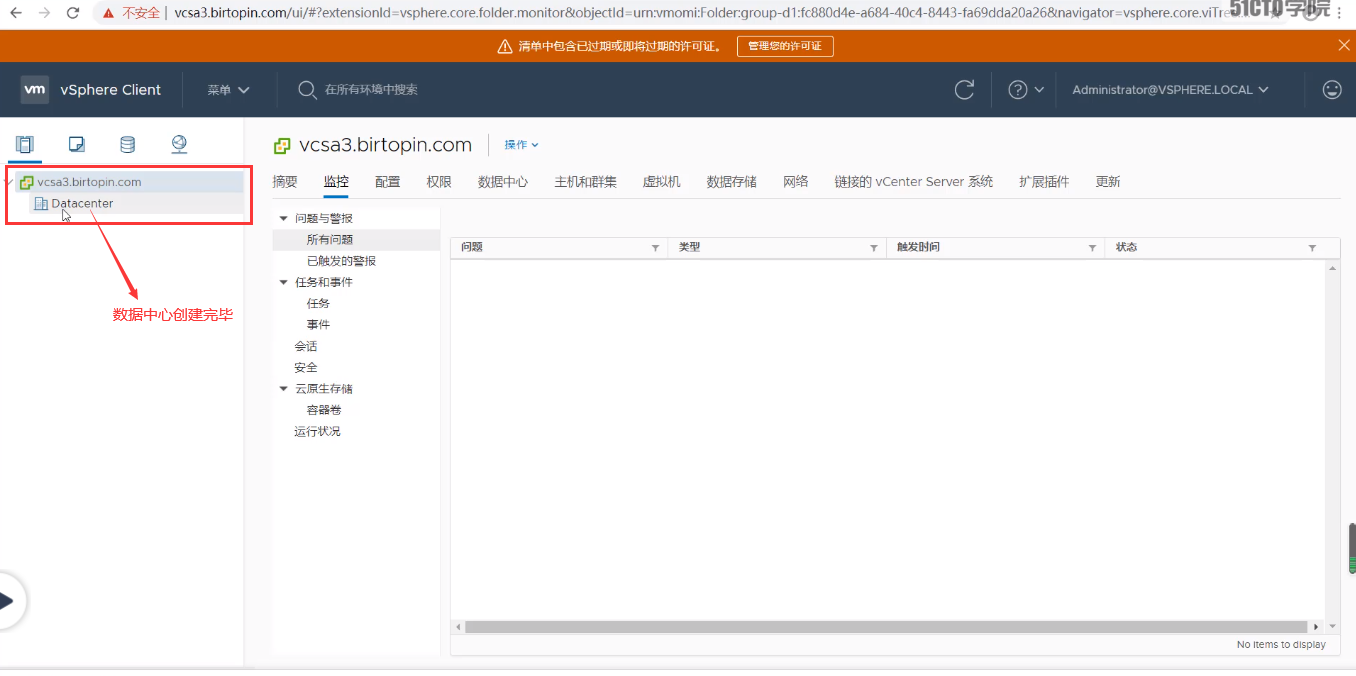1356x676 pixels.
Task: Open 容器卷 under 云原生存储
Action: pos(324,410)
